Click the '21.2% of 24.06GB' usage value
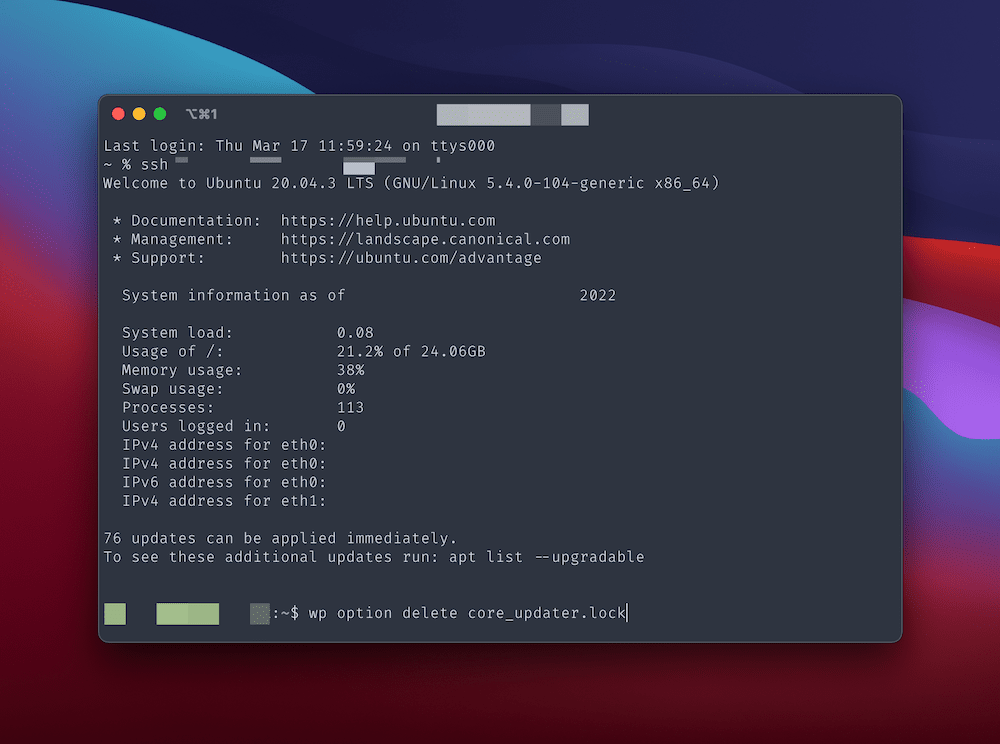Image resolution: width=1000 pixels, height=744 pixels. [411, 351]
